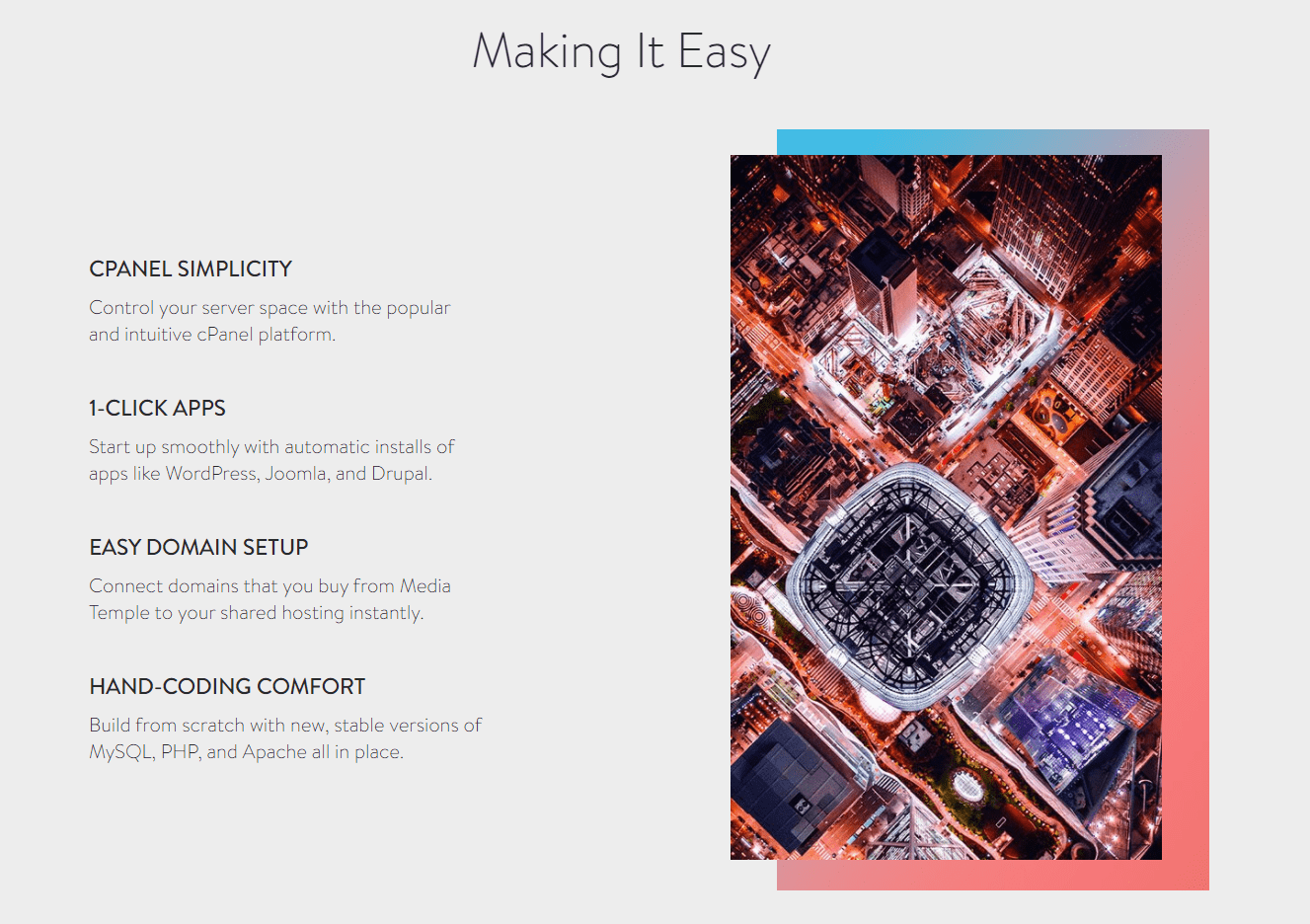
Task: Click the "Making It Easy" heading
Action: pyautogui.click(x=621, y=52)
